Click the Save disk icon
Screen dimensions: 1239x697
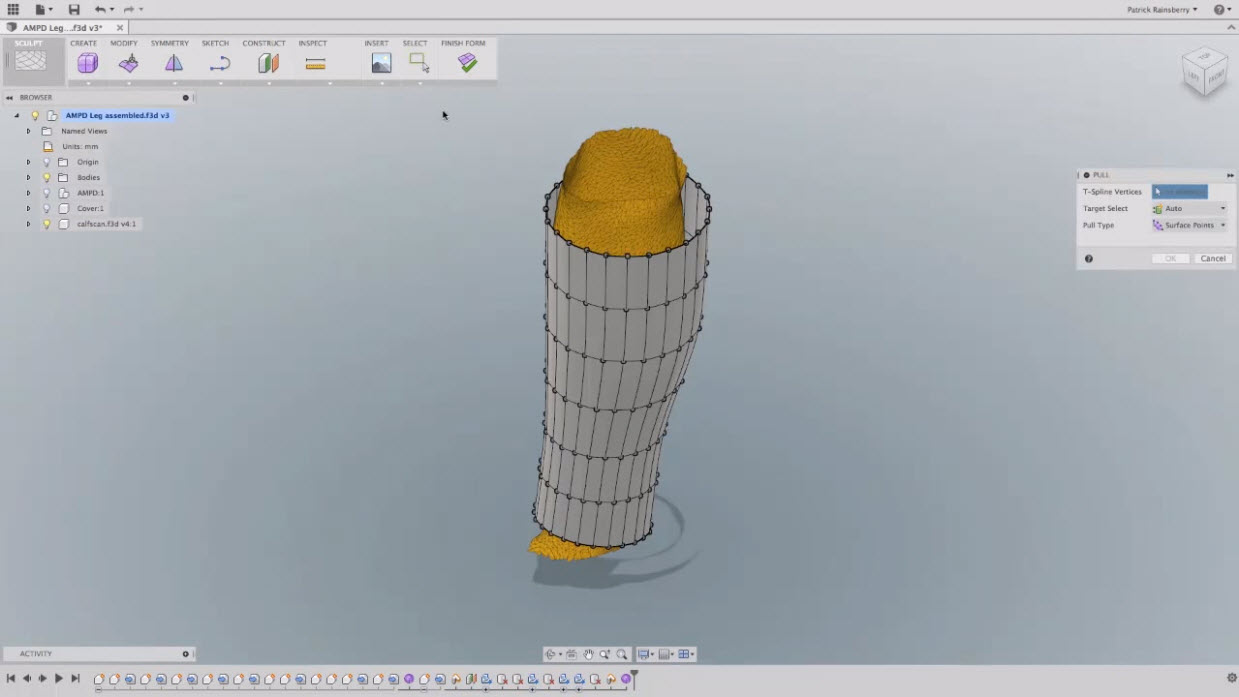click(74, 10)
